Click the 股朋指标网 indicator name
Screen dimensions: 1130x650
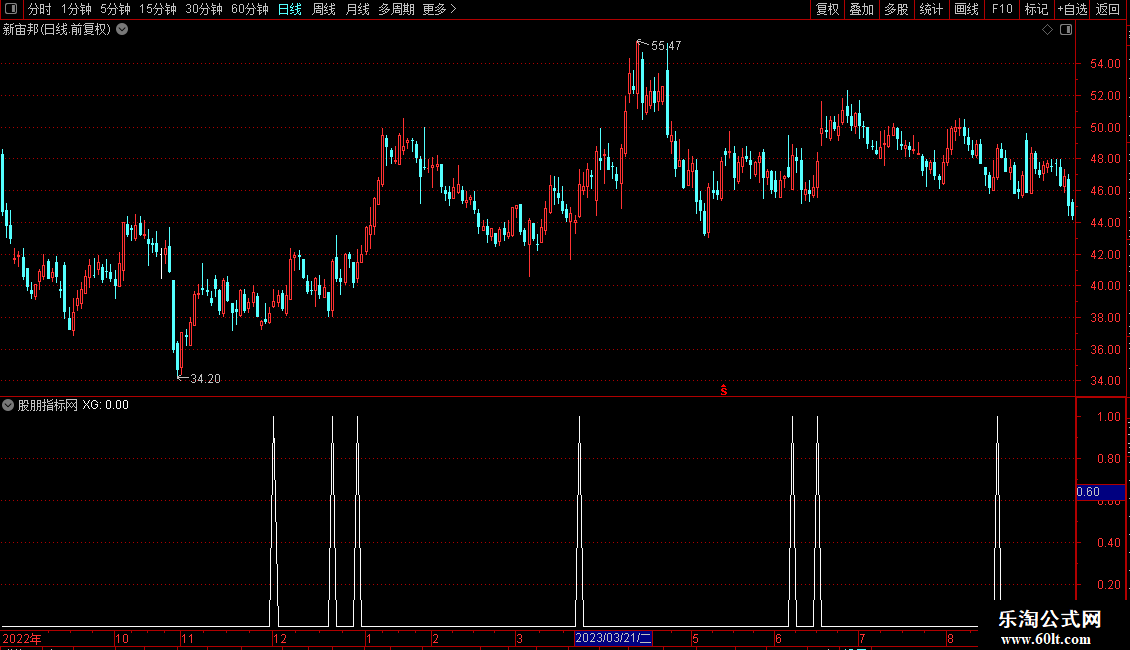[x=48, y=405]
